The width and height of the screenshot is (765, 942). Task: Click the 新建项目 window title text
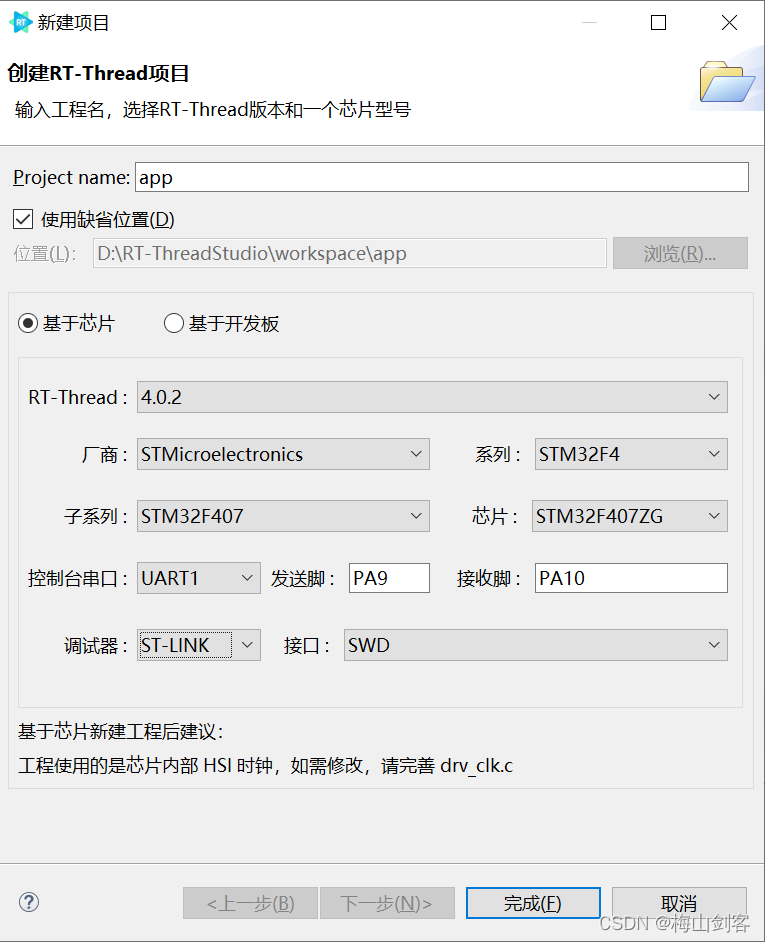73,23
